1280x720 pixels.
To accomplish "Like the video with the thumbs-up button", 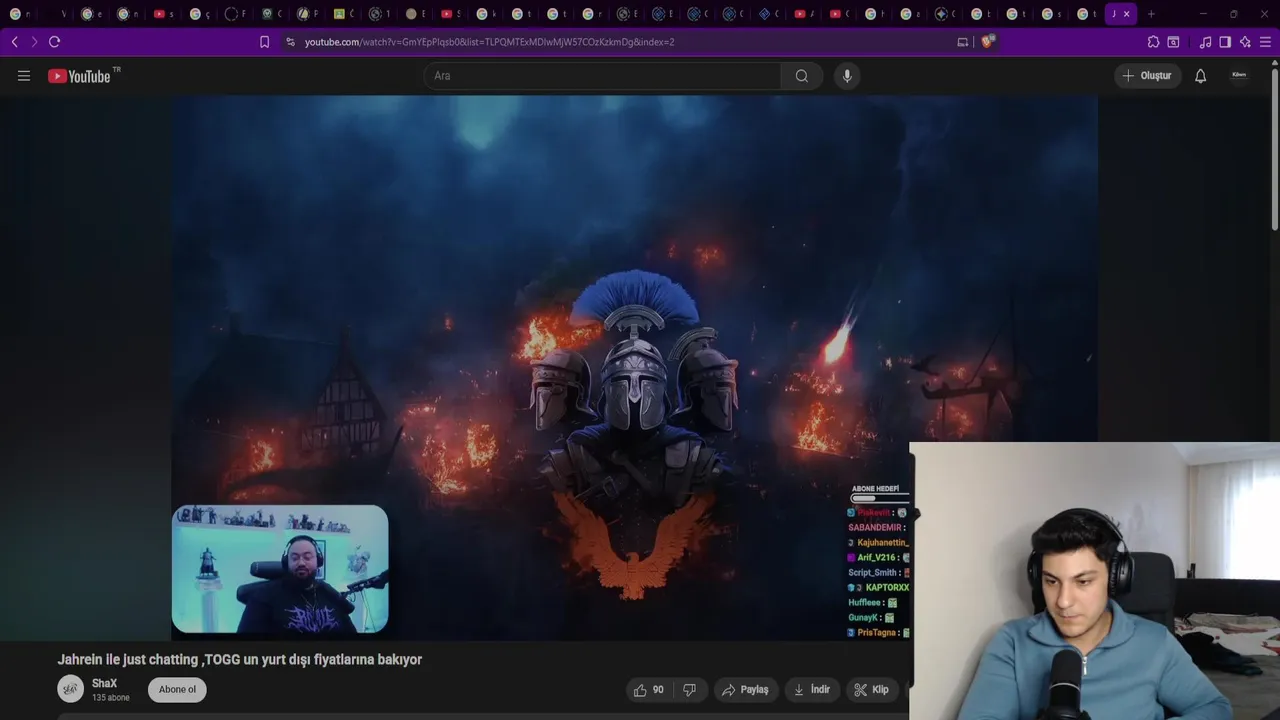I will pyautogui.click(x=650, y=690).
